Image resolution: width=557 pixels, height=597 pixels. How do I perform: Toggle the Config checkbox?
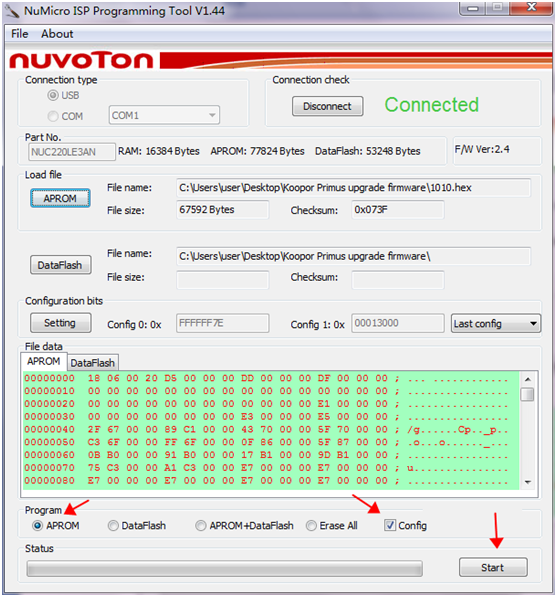tap(389, 525)
